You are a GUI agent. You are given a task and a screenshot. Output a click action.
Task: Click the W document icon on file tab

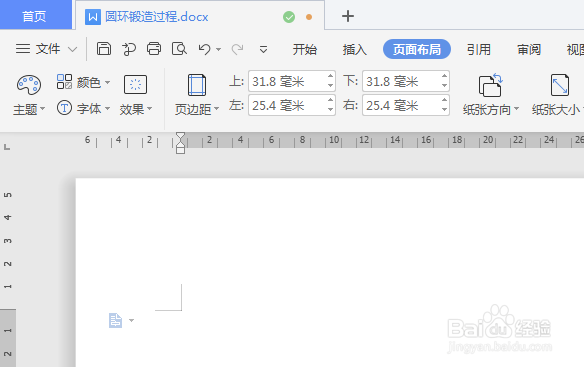pos(93,17)
